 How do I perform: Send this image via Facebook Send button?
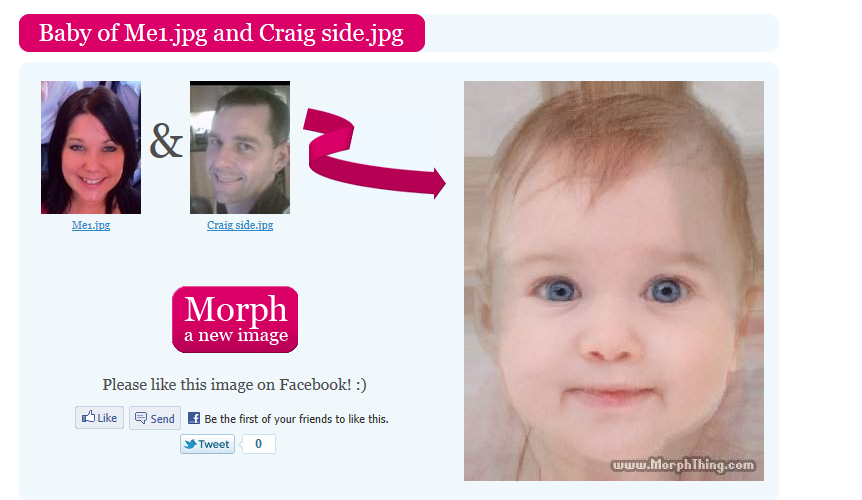pyautogui.click(x=155, y=418)
